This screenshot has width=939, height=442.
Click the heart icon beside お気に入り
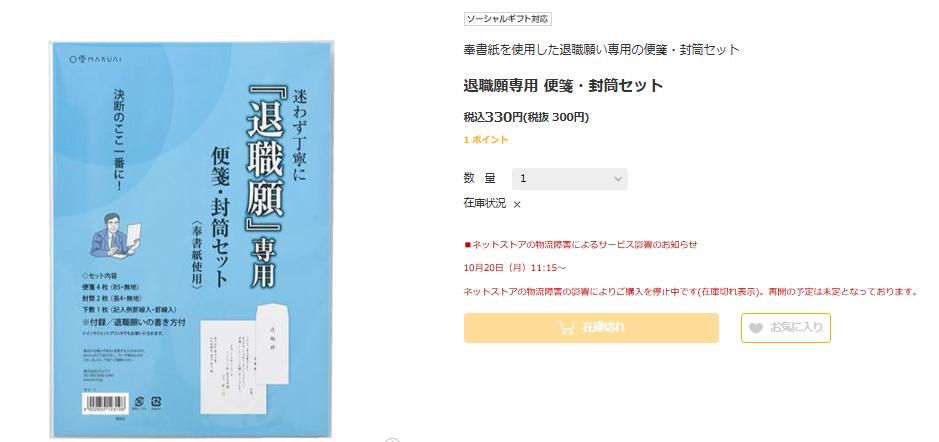coord(756,328)
